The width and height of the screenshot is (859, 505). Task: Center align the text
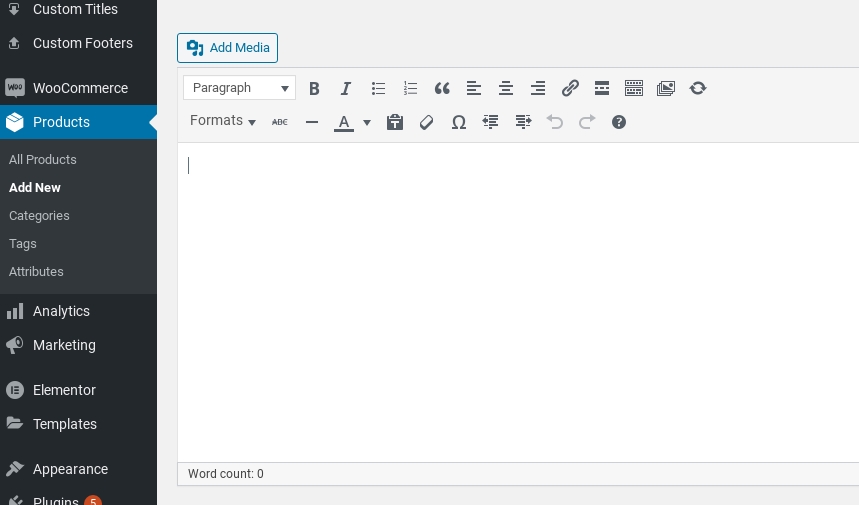[x=506, y=88]
